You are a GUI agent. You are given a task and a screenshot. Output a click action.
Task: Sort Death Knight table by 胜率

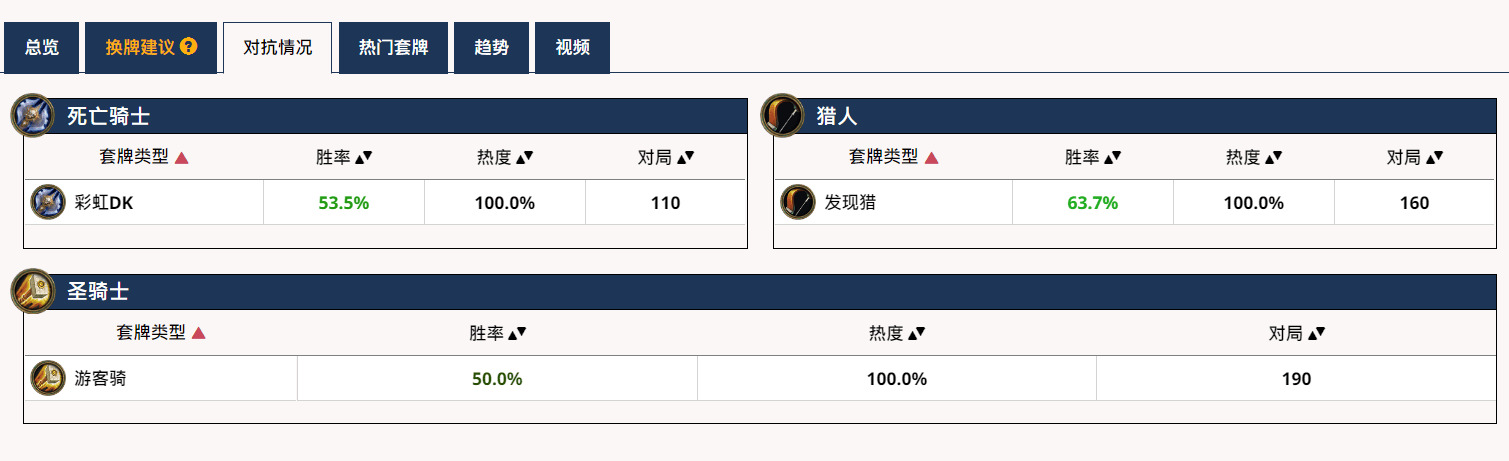tap(344, 157)
